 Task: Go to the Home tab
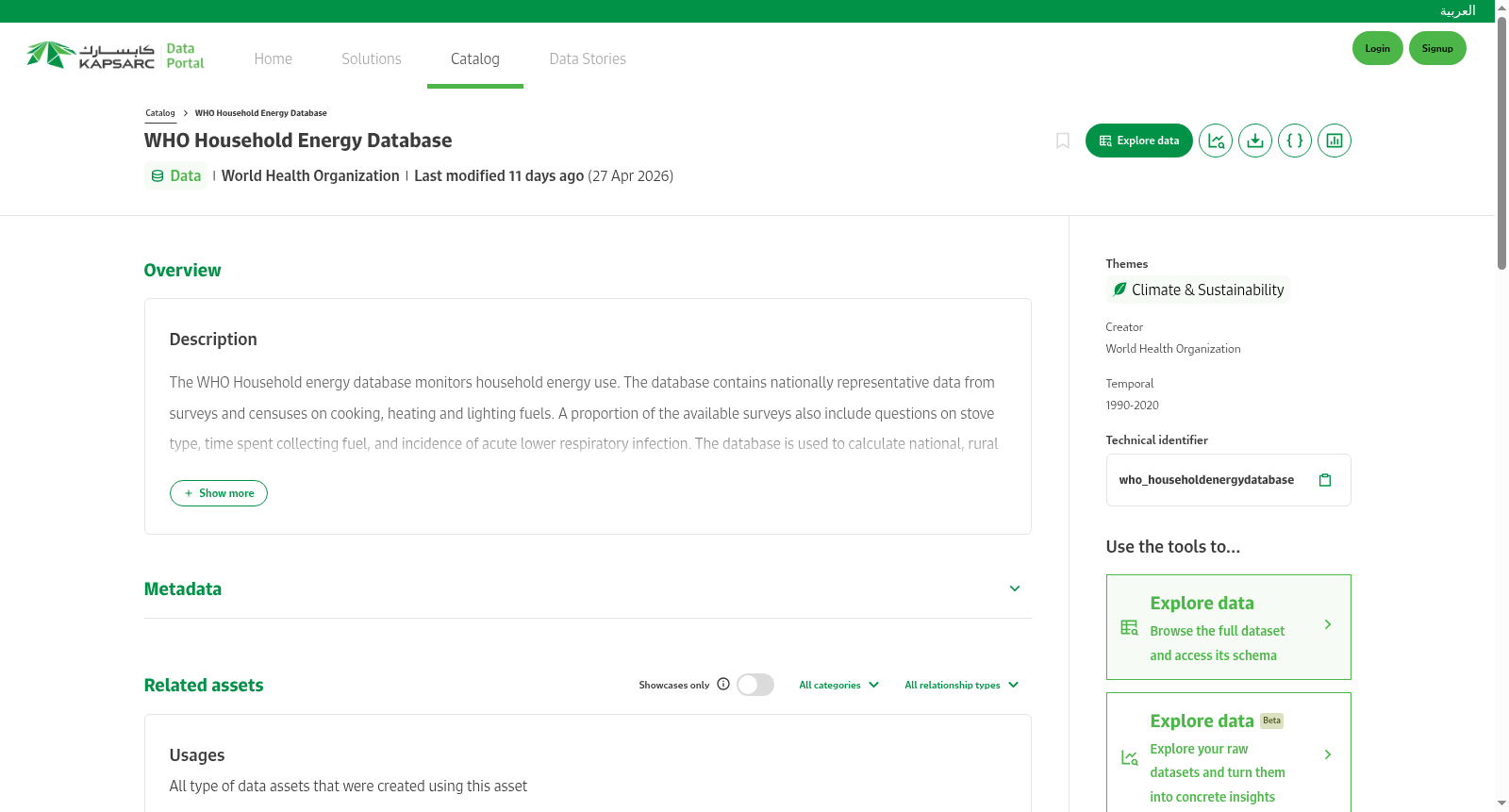[274, 58]
